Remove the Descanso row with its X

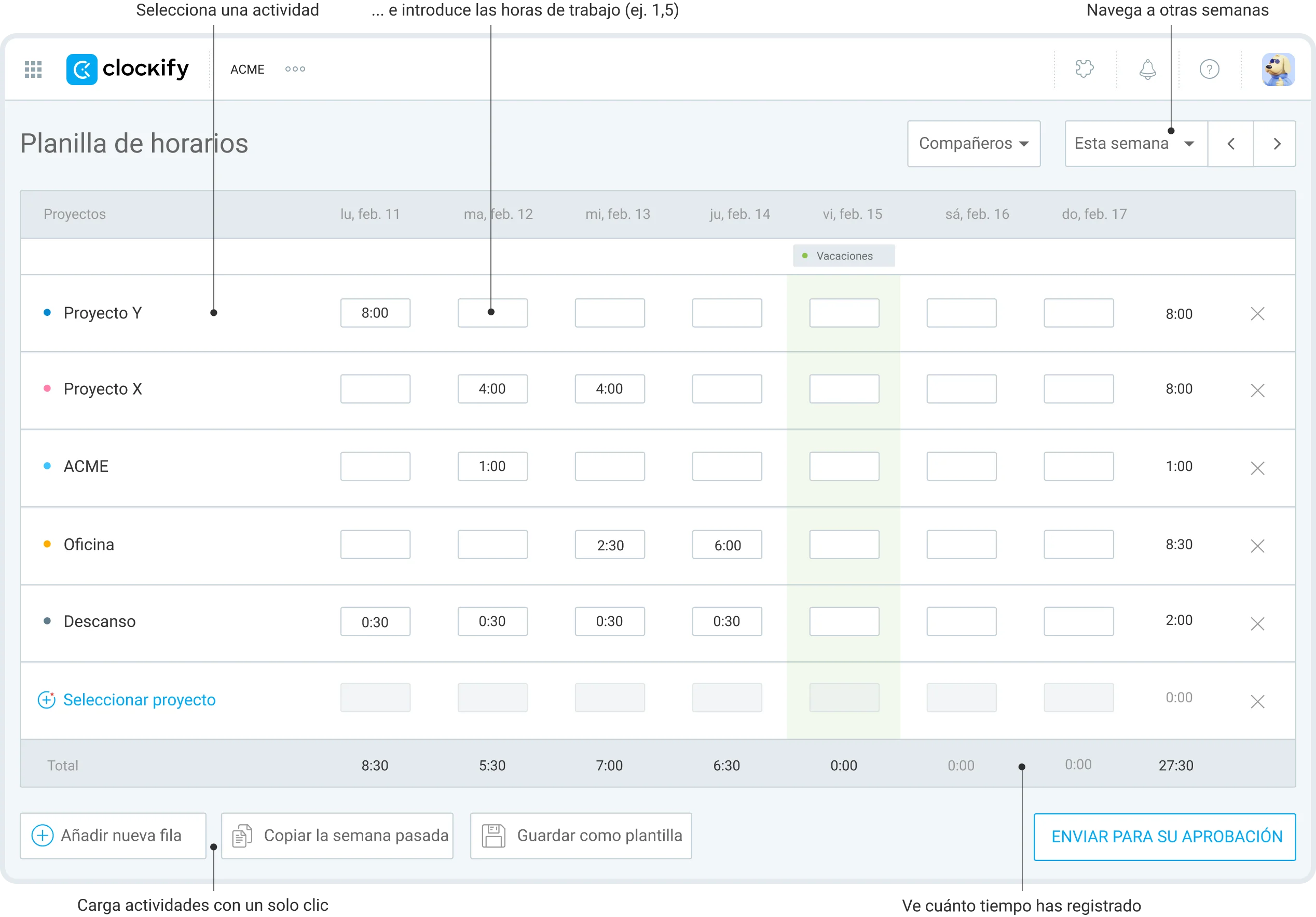1259,623
